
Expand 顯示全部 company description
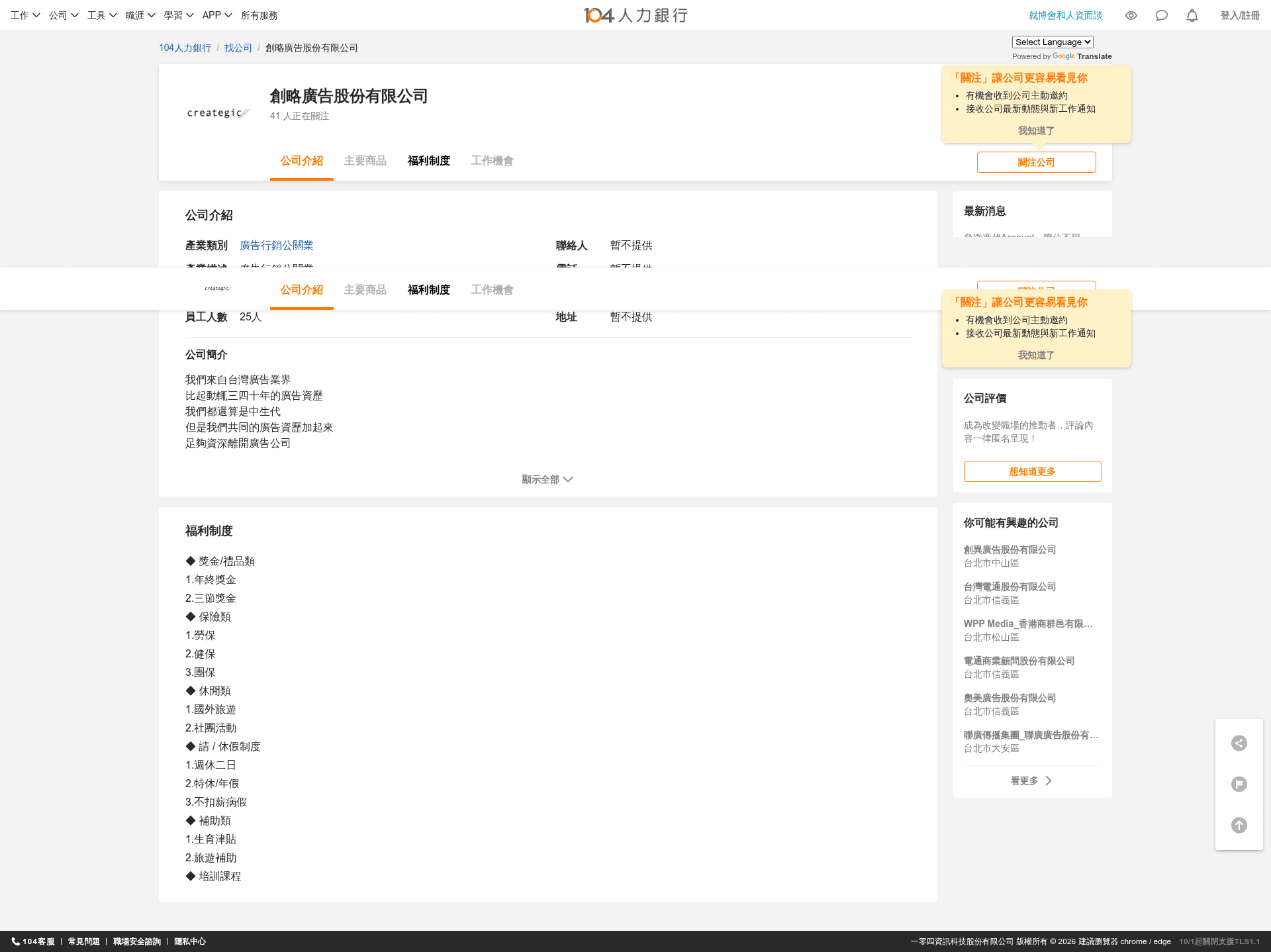pos(547,479)
